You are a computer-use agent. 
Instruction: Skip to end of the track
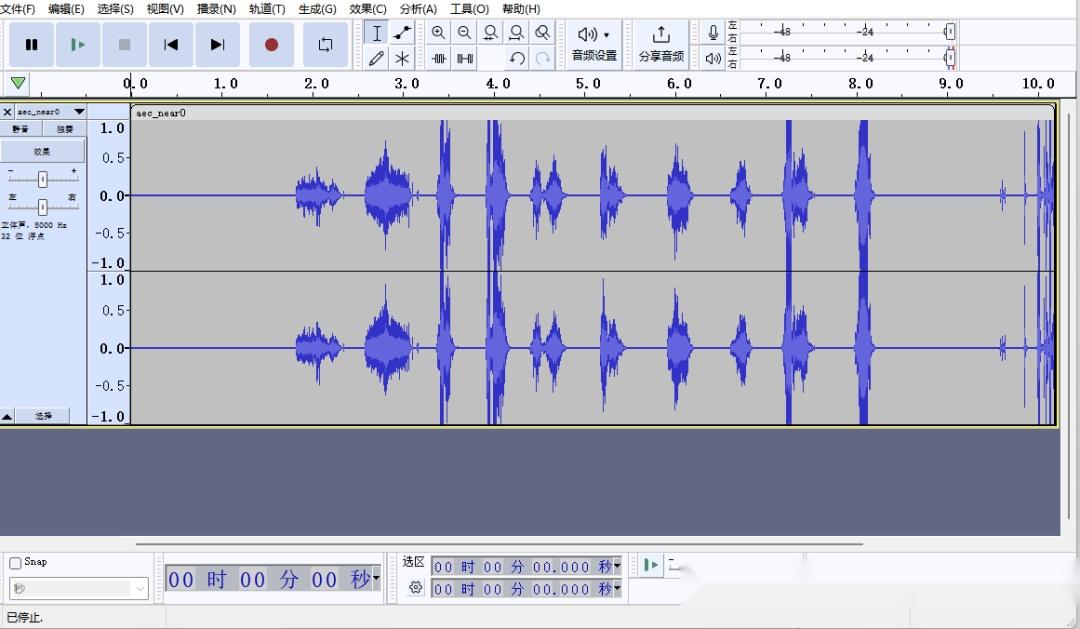coord(218,45)
